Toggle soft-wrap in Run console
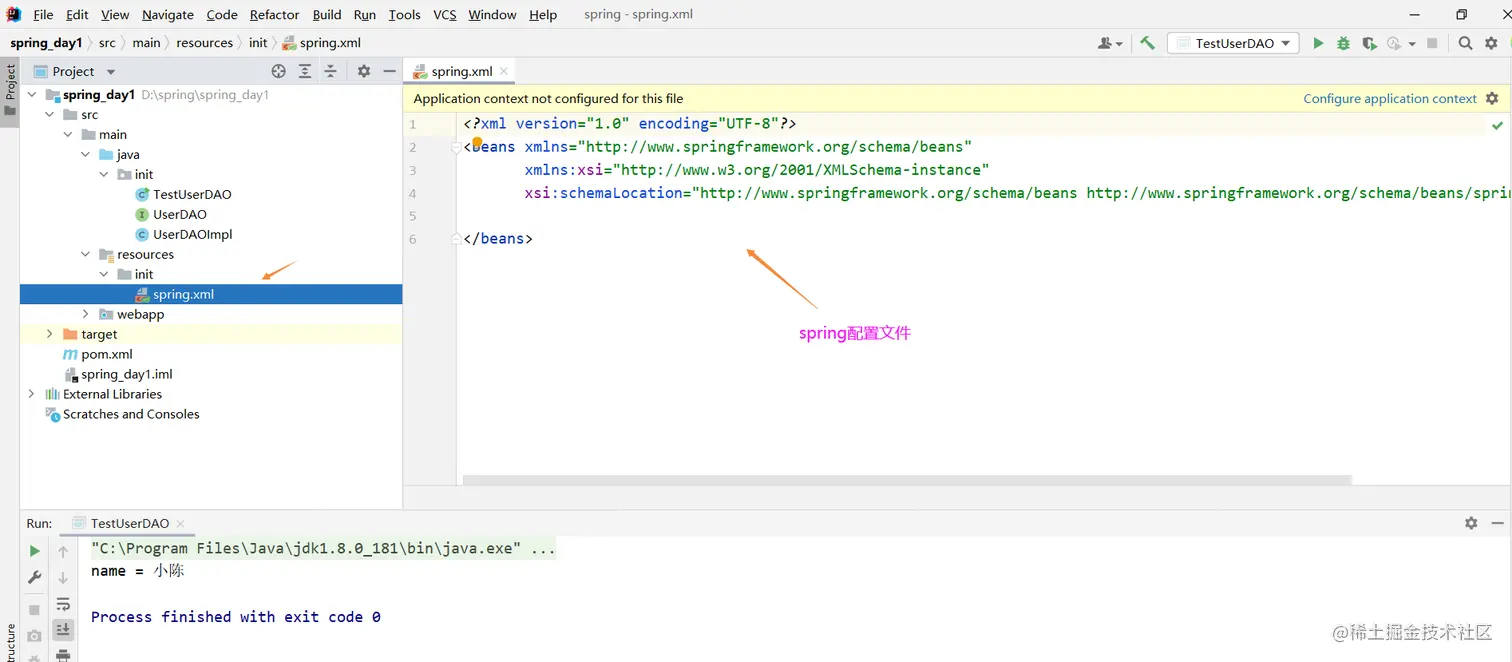 coord(63,604)
